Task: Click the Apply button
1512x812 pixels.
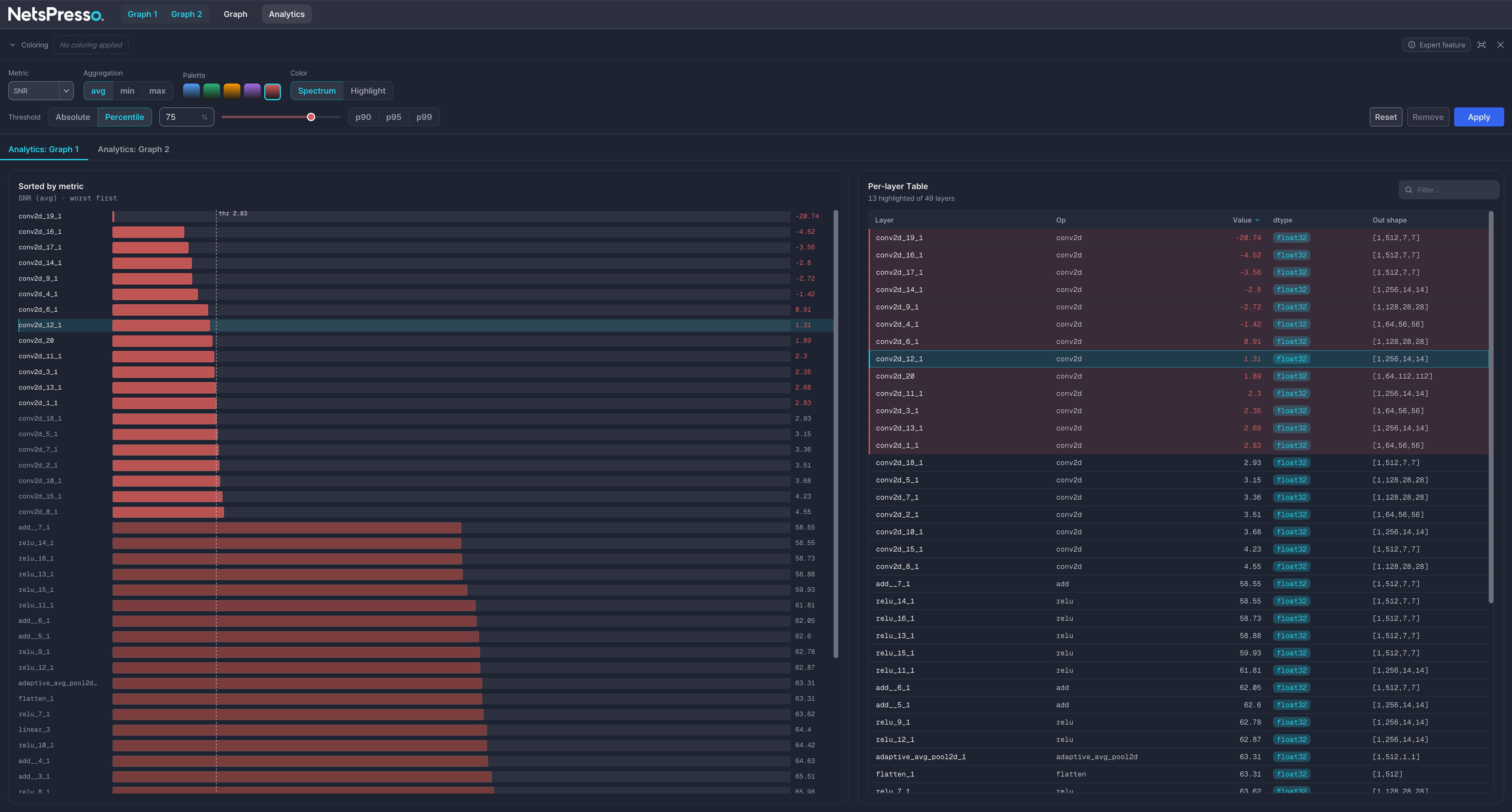Action: coord(1478,117)
